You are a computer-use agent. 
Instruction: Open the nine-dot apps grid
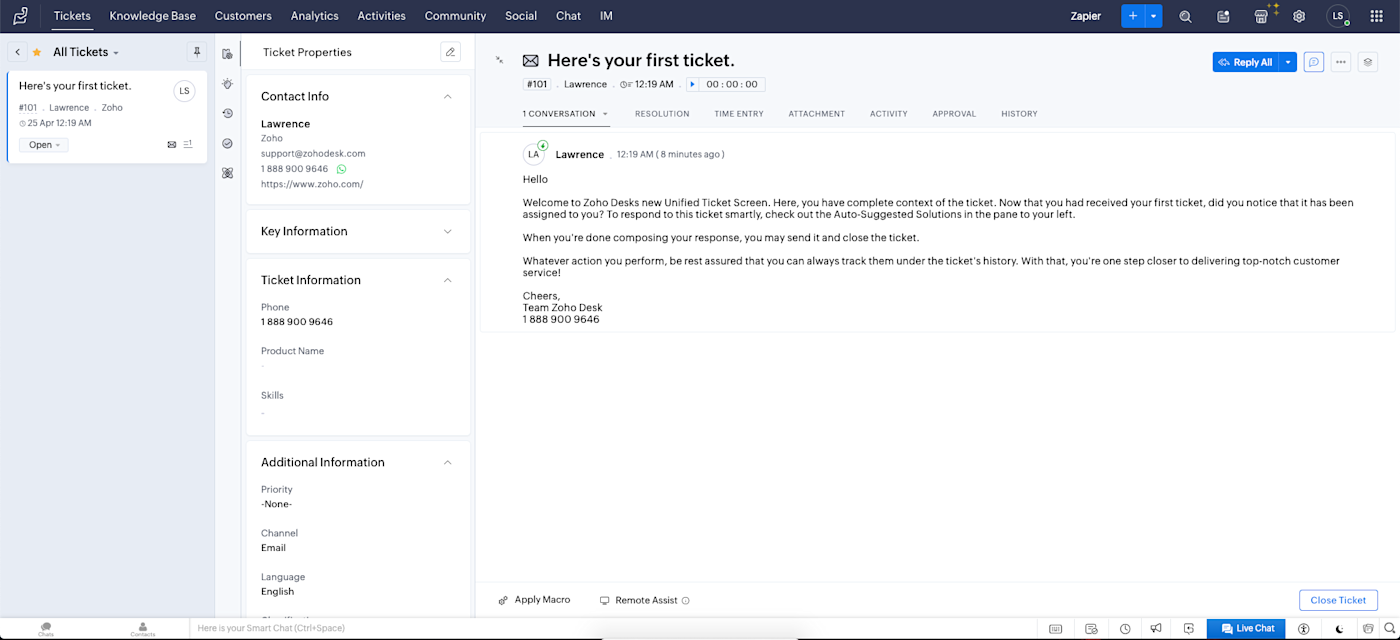1377,16
